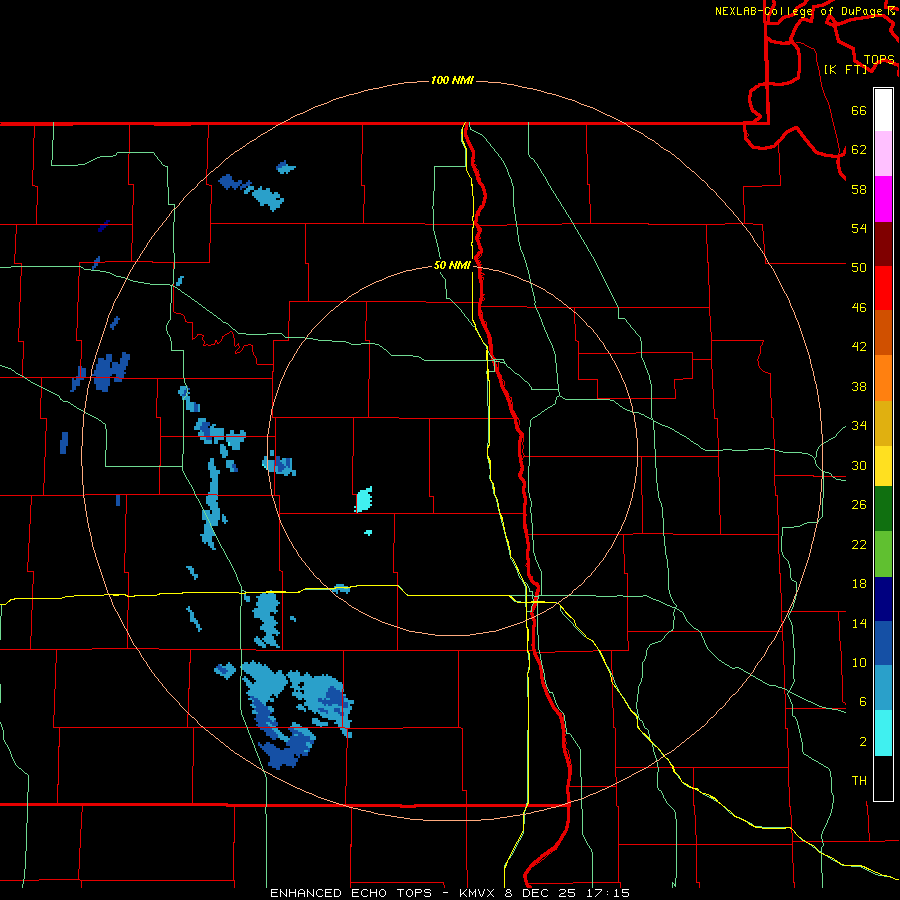This screenshot has width=900, height=900.
Task: Click the scale value '38'
Action: point(859,386)
